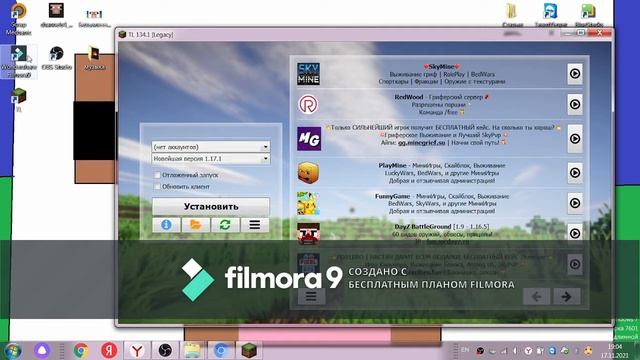The height and width of the screenshot is (360, 640).
Task: Select the OBS Studio desktop shortcut
Action: point(56,58)
